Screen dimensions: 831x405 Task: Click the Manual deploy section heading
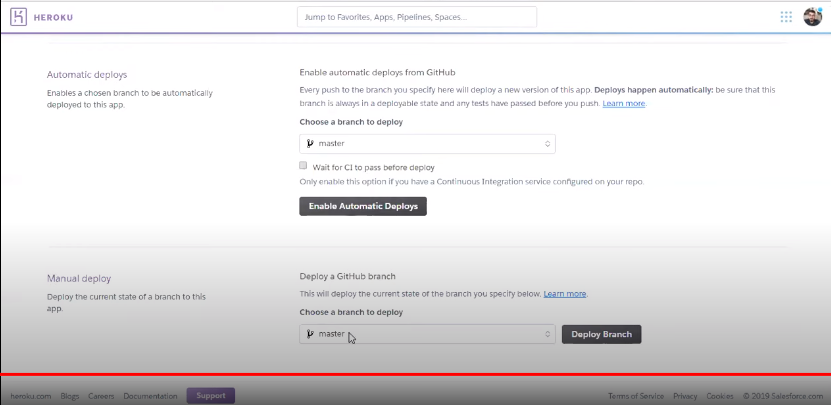point(79,278)
